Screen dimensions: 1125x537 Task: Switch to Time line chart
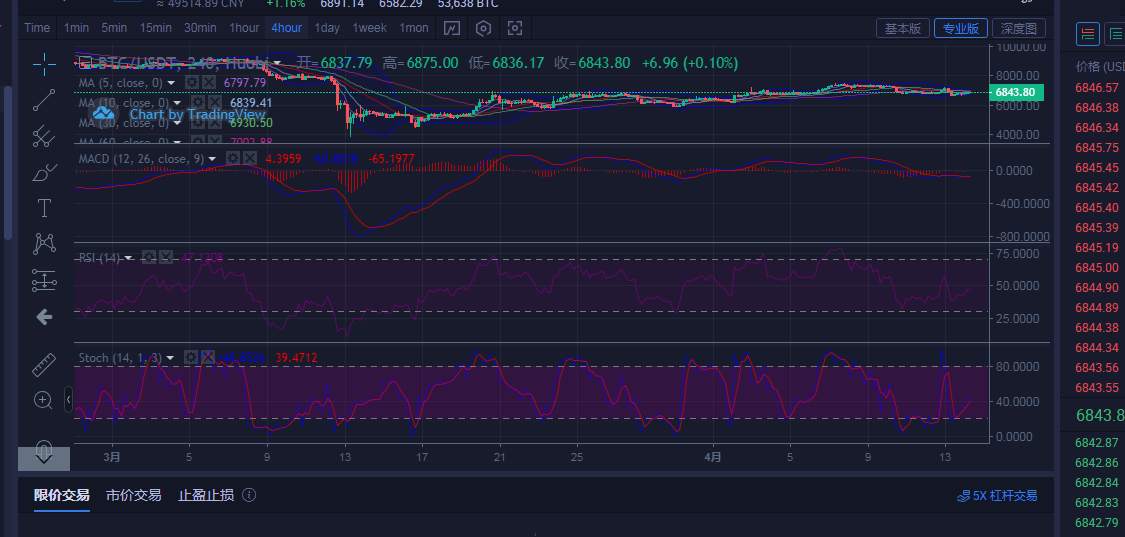point(37,28)
